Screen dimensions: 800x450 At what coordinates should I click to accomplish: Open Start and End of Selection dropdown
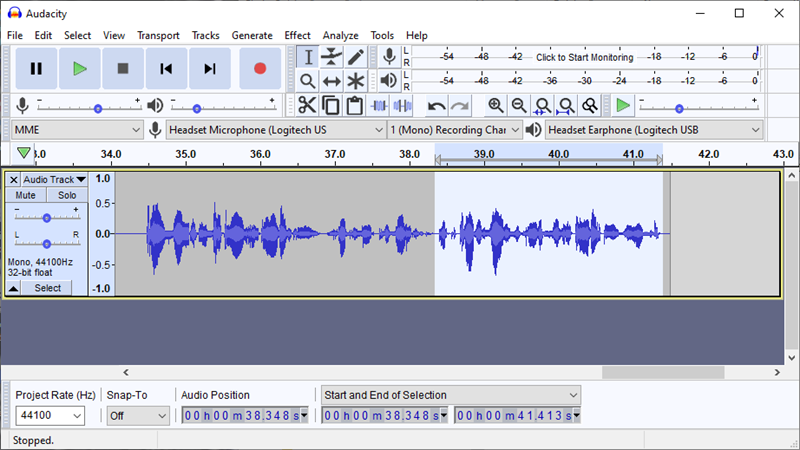pyautogui.click(x=451, y=395)
